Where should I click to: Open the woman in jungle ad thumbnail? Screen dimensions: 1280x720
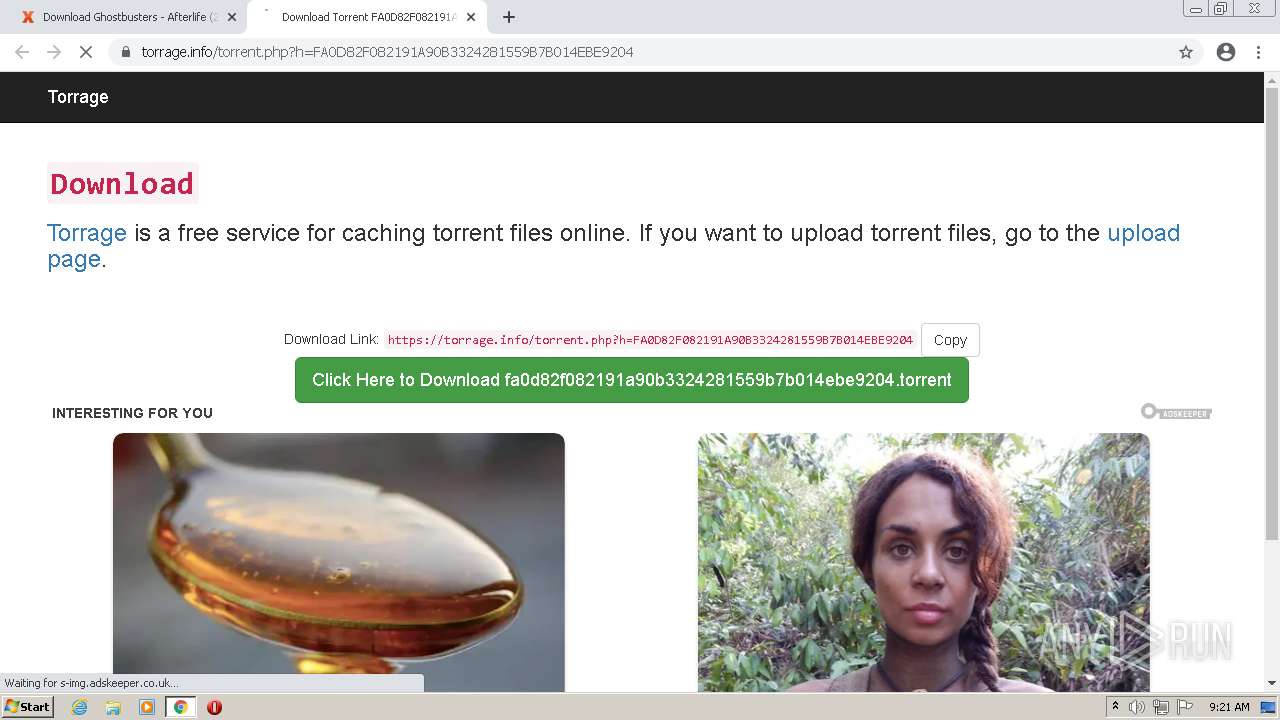point(924,562)
